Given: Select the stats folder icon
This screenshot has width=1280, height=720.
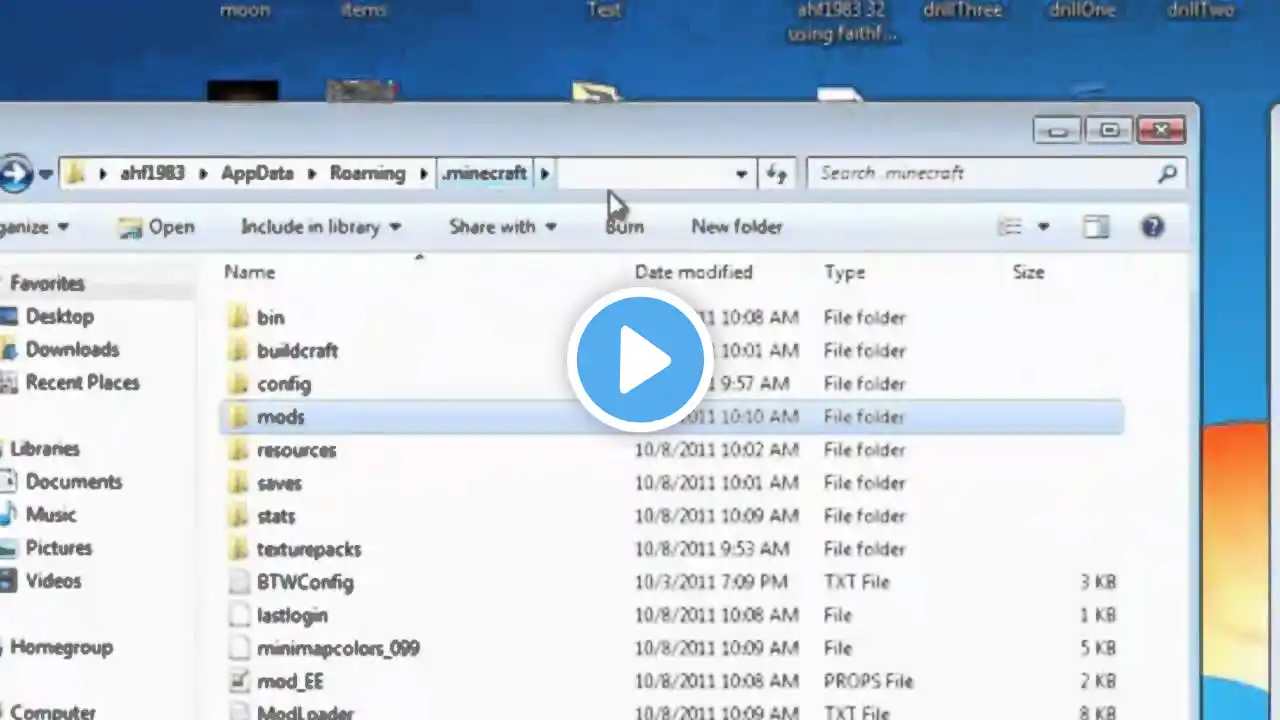Looking at the screenshot, I should (238, 516).
